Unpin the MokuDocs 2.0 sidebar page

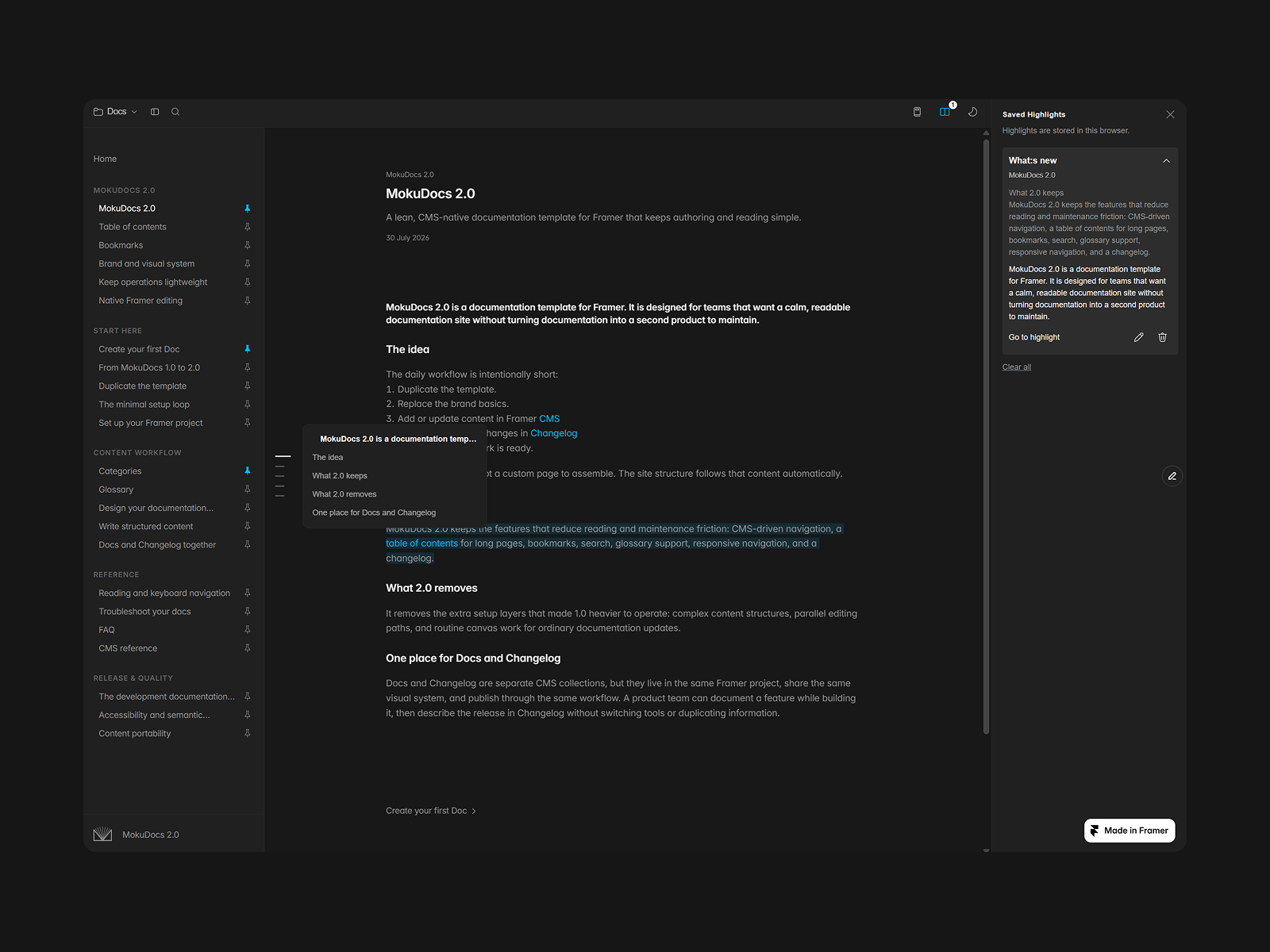[x=247, y=209]
